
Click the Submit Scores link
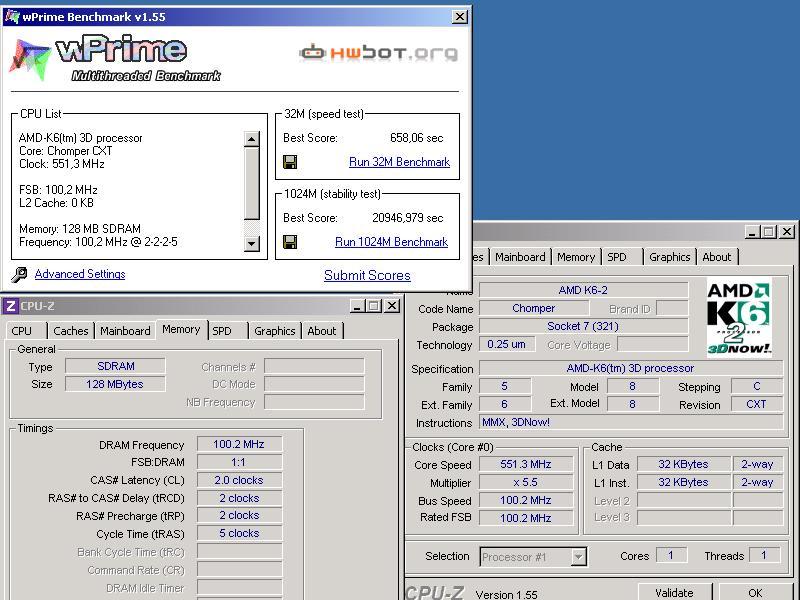coord(367,276)
